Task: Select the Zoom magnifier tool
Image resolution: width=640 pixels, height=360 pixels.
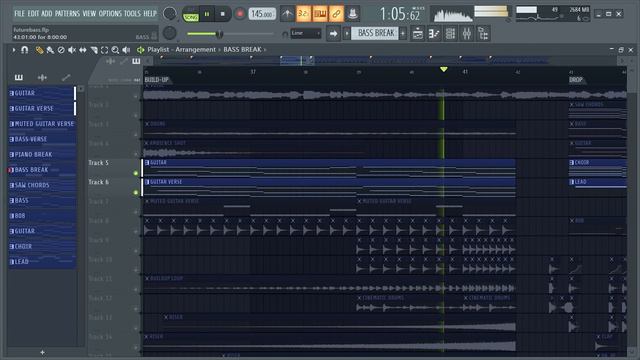Action: [116, 50]
